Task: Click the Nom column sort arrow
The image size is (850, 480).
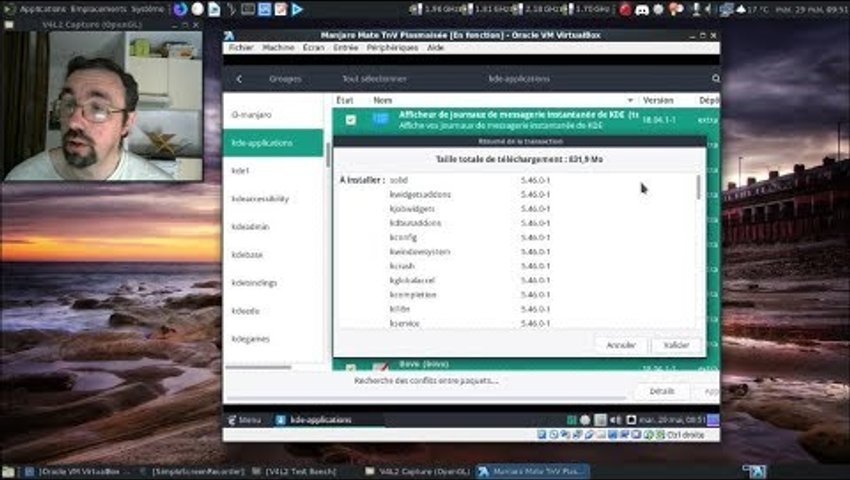Action: click(x=630, y=100)
